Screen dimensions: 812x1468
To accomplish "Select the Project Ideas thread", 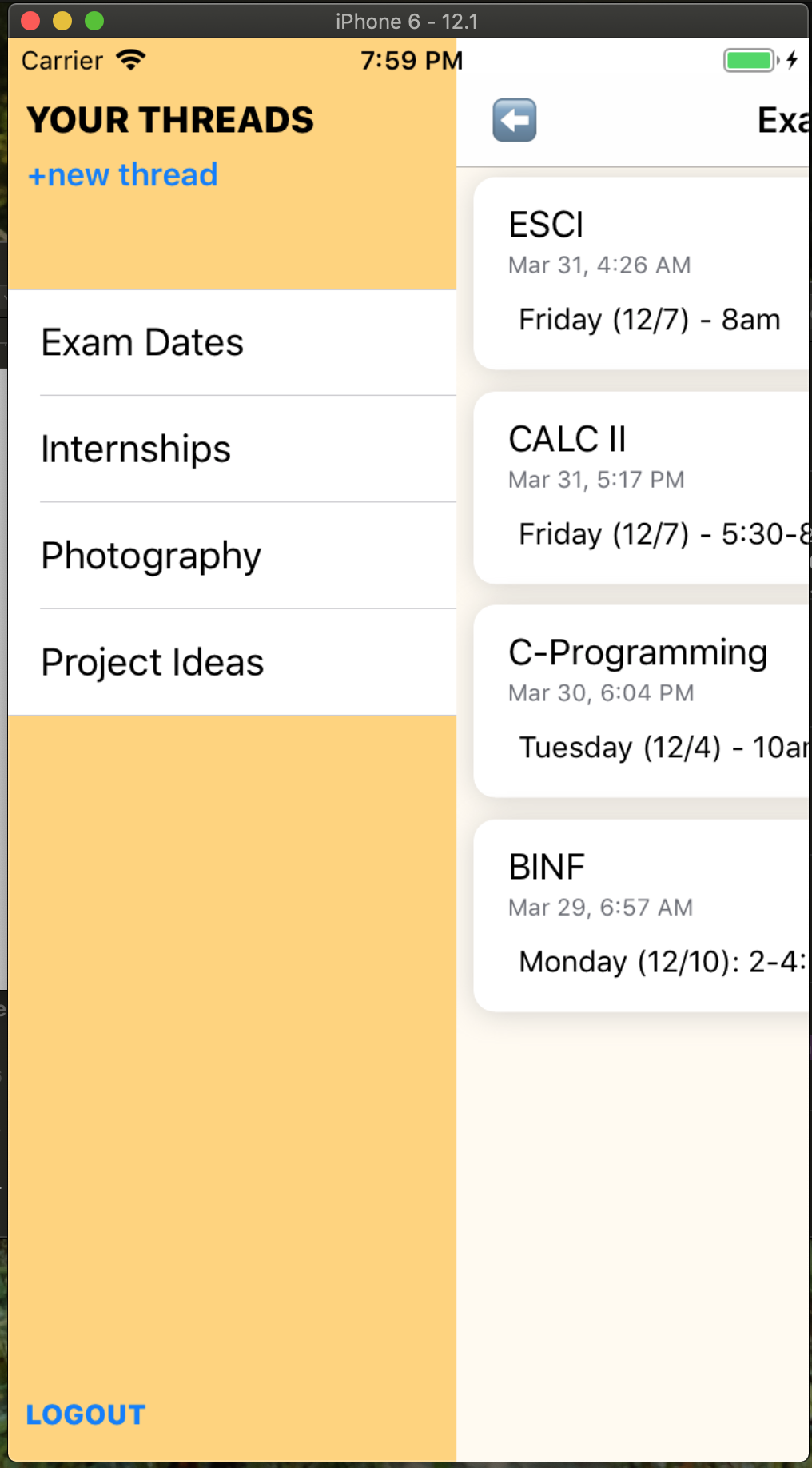I will [x=233, y=662].
